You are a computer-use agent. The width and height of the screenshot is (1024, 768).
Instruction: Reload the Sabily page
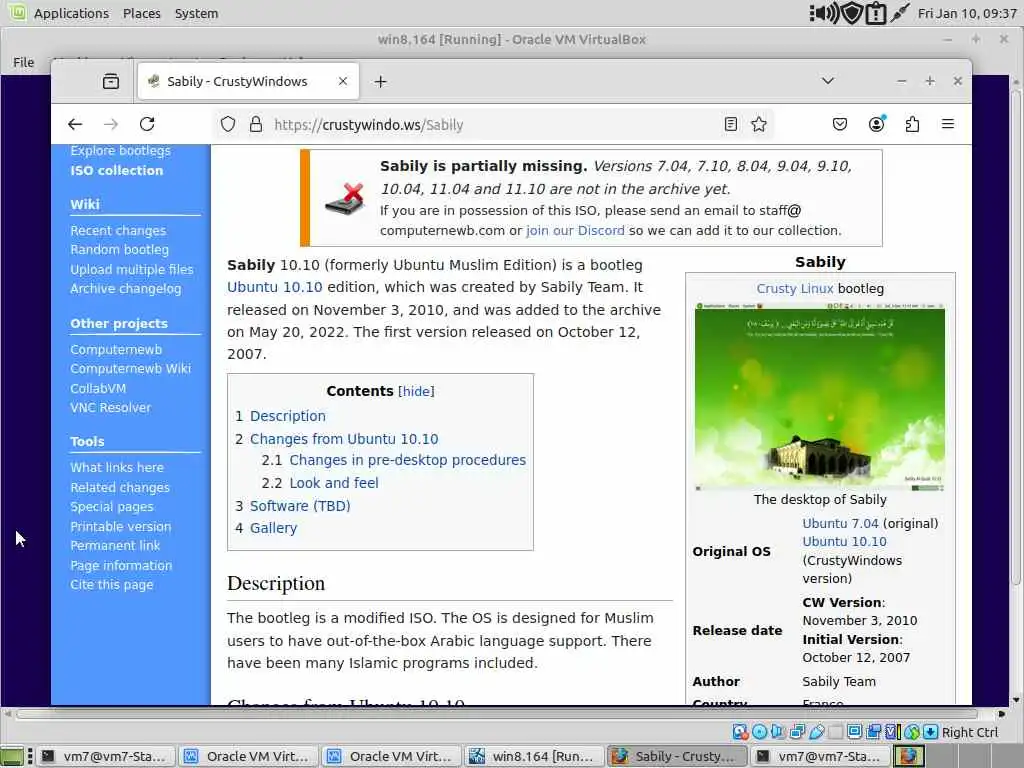(x=147, y=124)
